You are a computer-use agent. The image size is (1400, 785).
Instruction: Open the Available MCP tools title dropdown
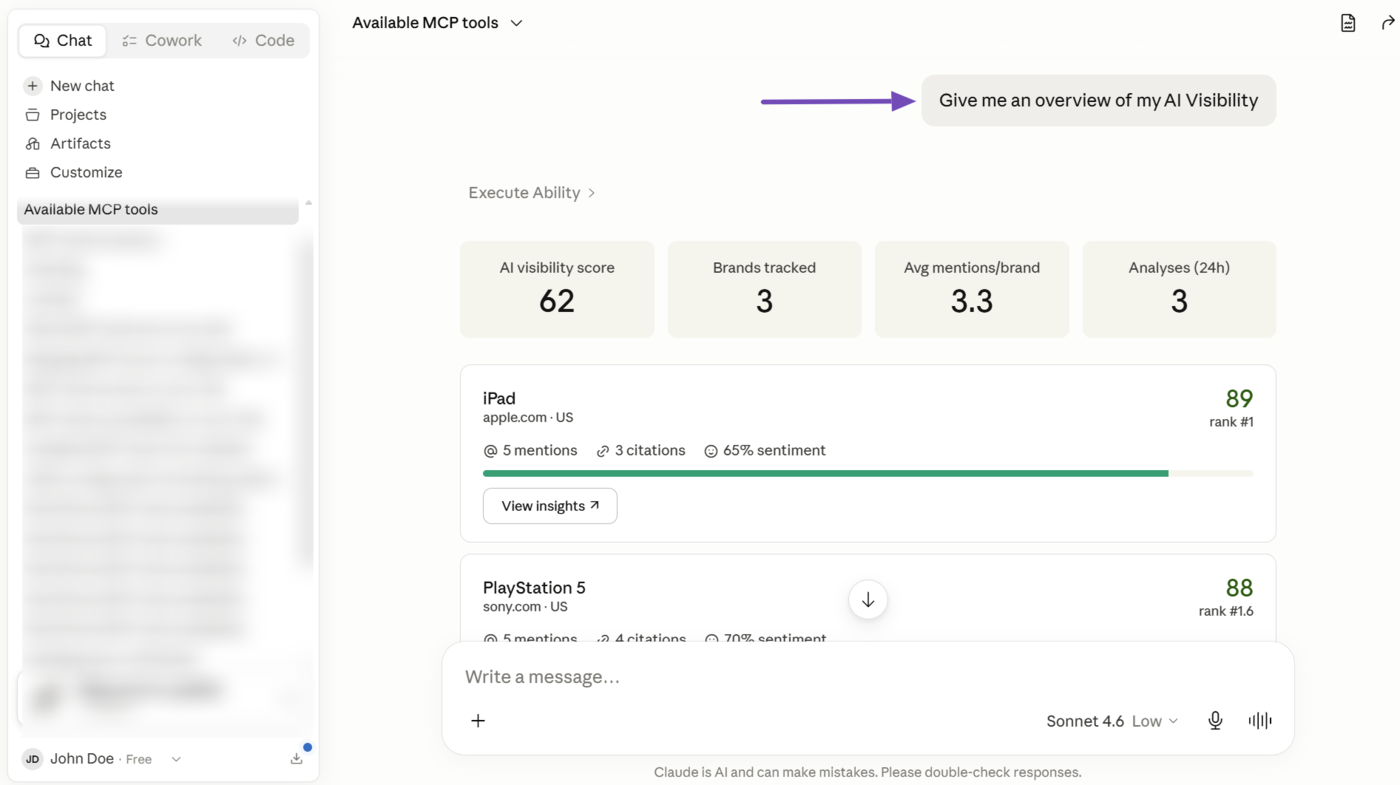(437, 23)
